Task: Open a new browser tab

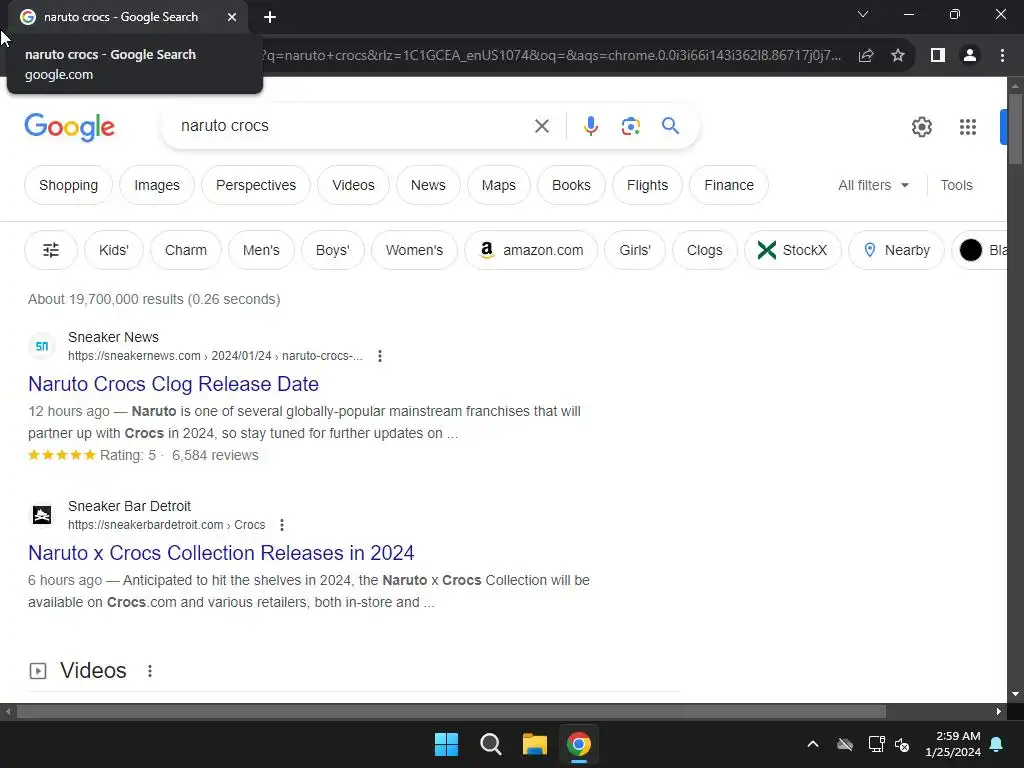Action: (x=270, y=17)
